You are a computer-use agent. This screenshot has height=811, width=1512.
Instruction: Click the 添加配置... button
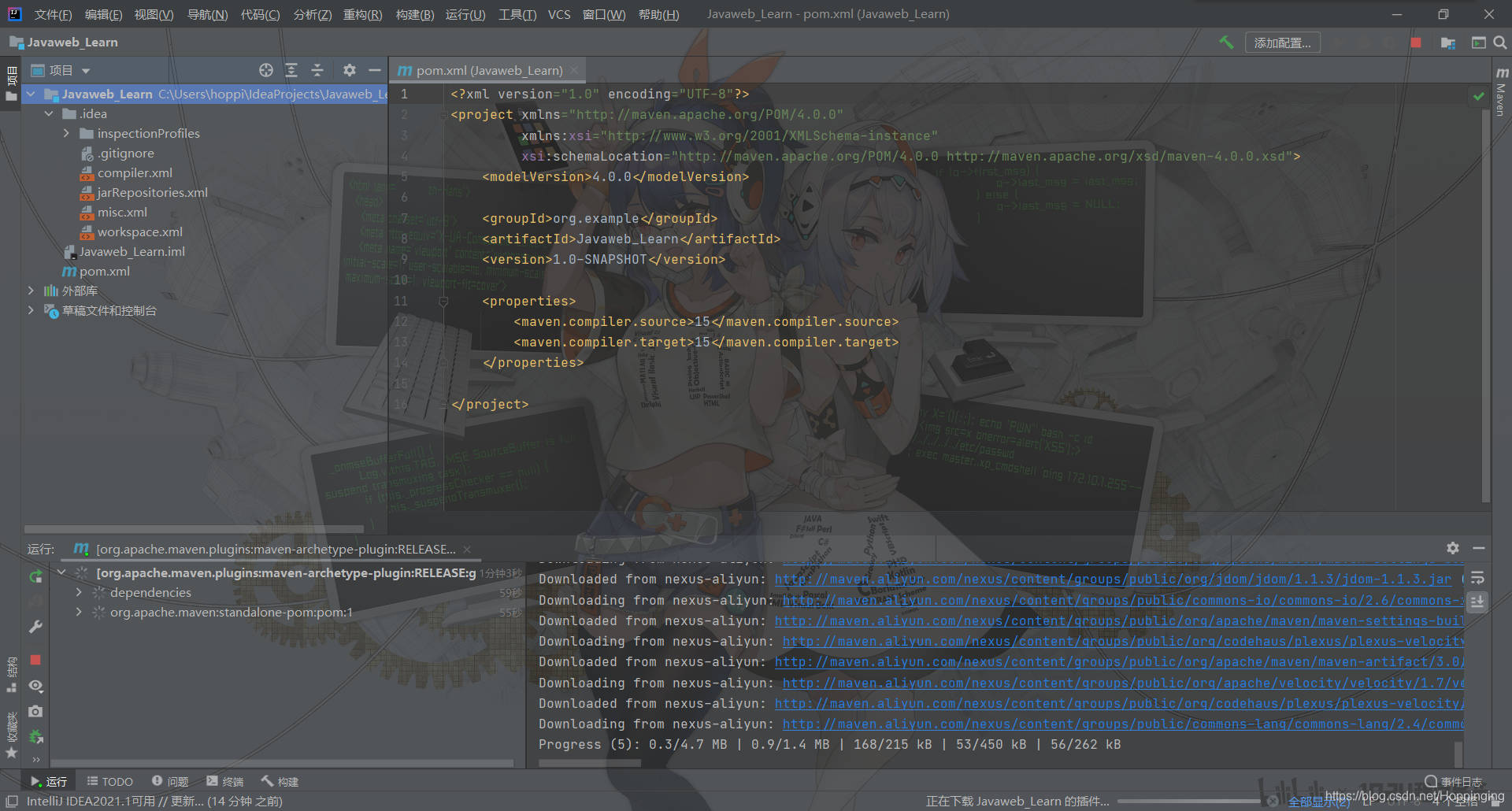click(x=1282, y=43)
